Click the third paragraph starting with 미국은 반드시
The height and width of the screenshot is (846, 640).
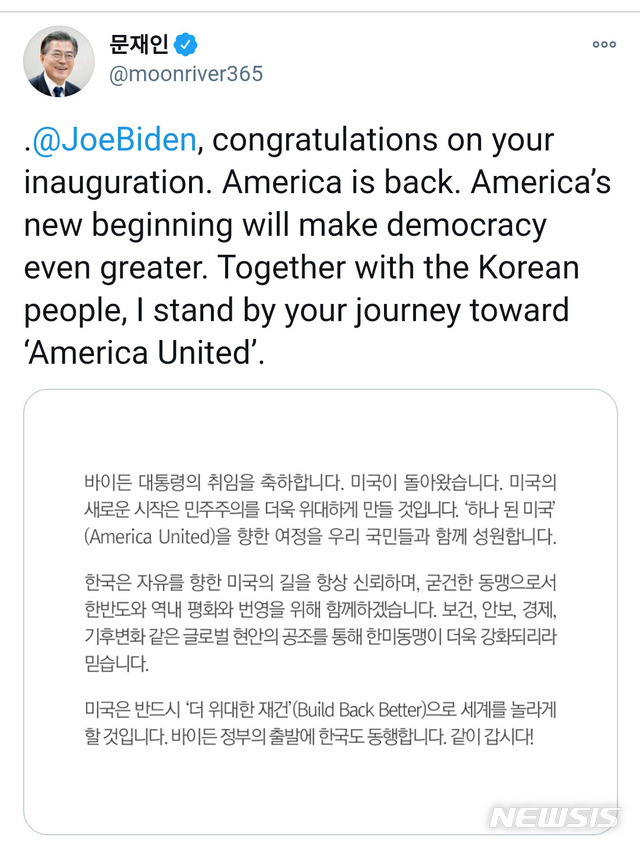click(318, 723)
